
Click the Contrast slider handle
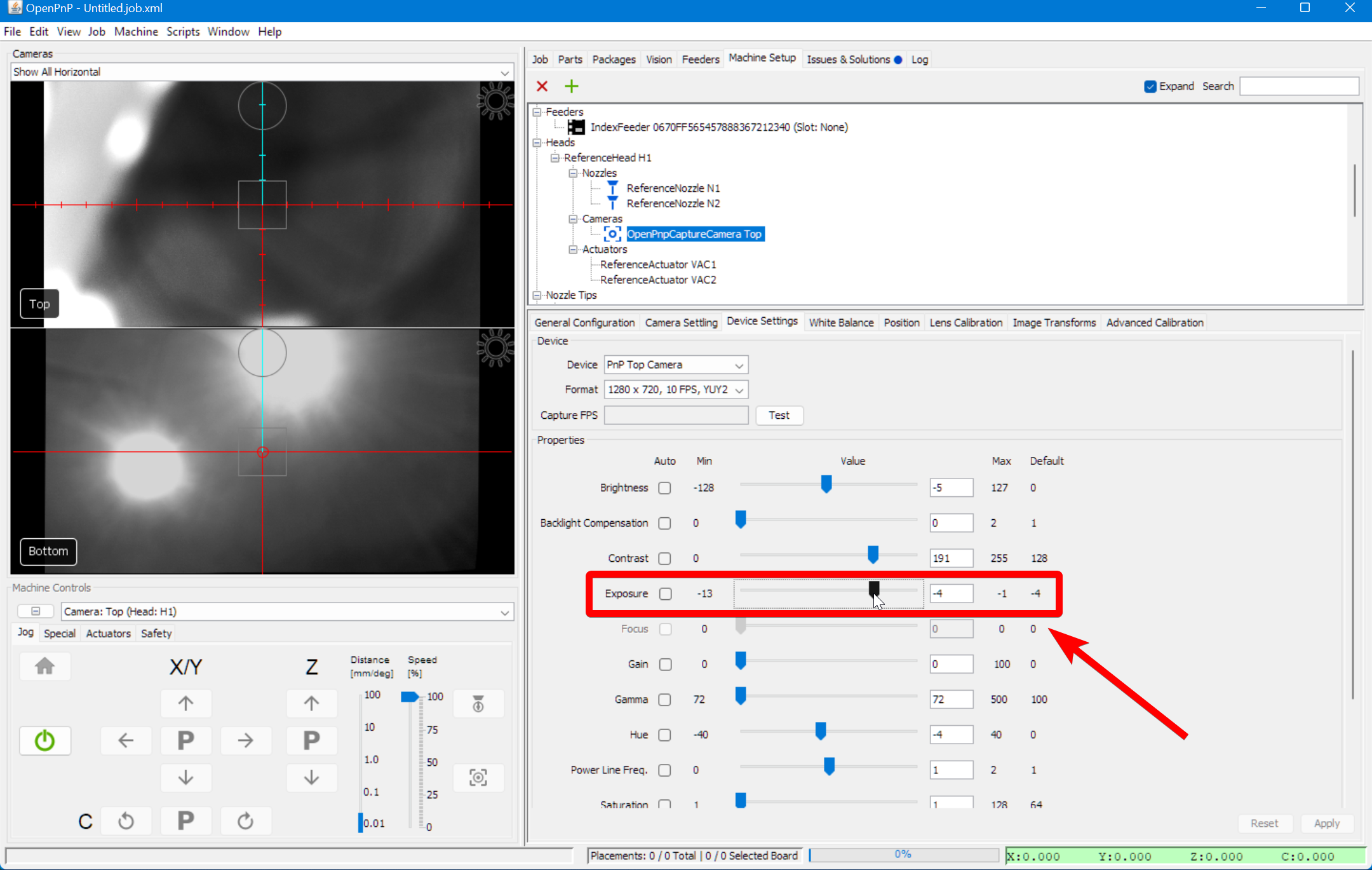click(x=873, y=555)
